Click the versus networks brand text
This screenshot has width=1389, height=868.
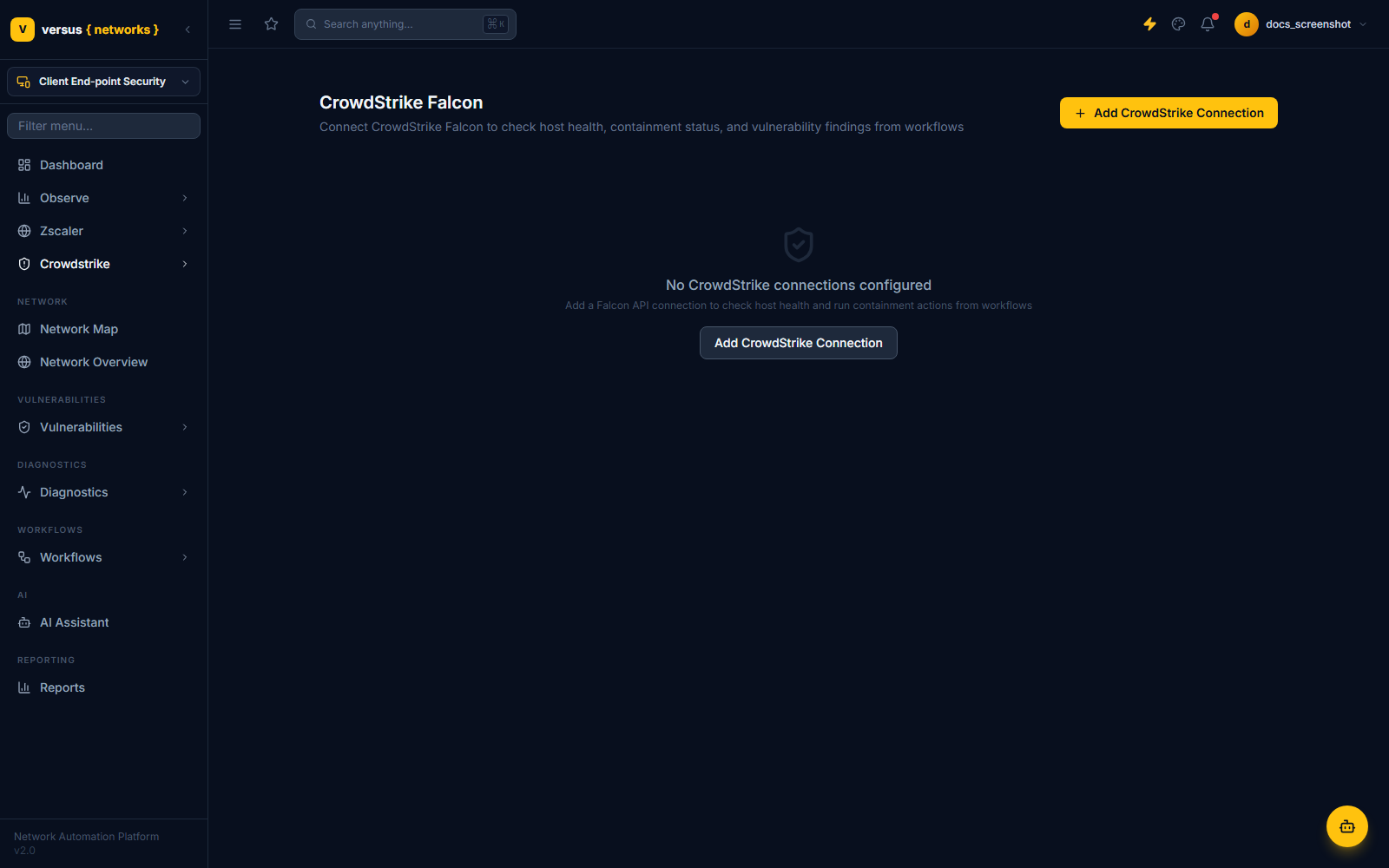coord(100,30)
